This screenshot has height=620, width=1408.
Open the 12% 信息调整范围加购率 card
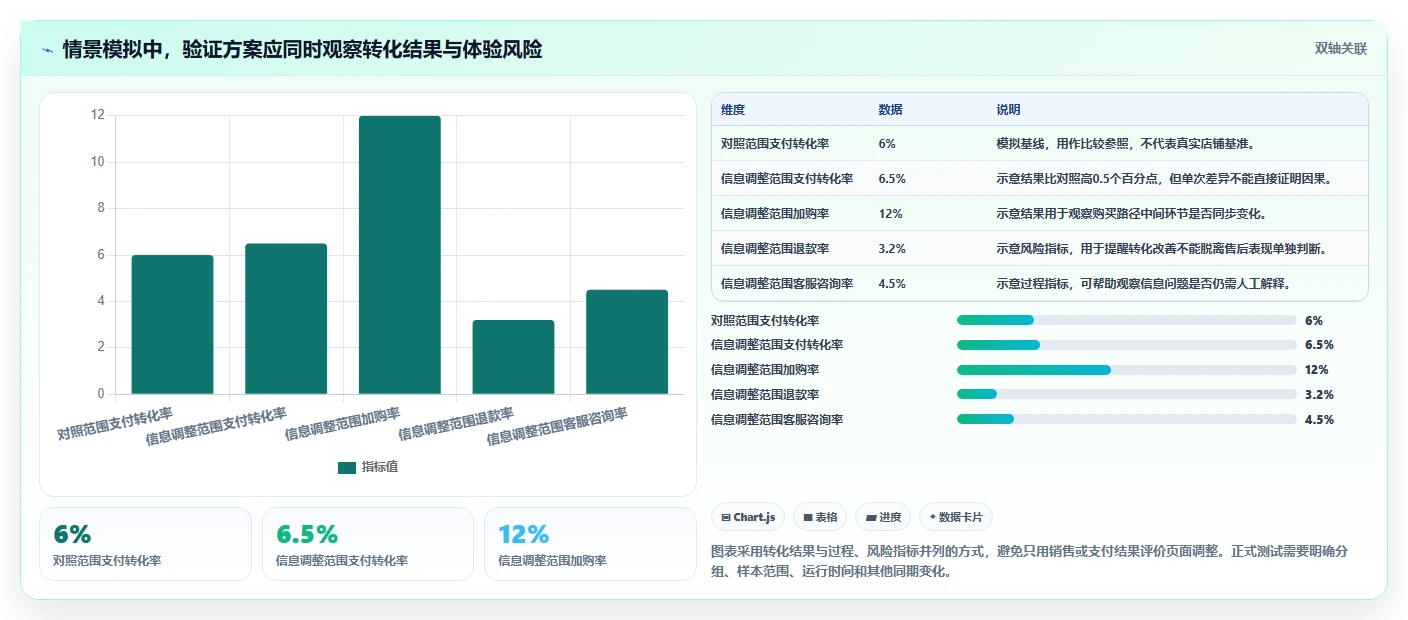click(x=590, y=544)
